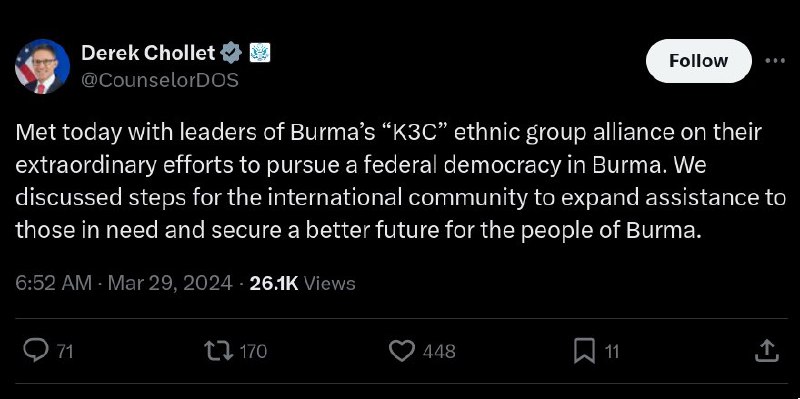Screen dimensions: 800x399
Task: Show the 170 reposts count
Action: click(253, 352)
